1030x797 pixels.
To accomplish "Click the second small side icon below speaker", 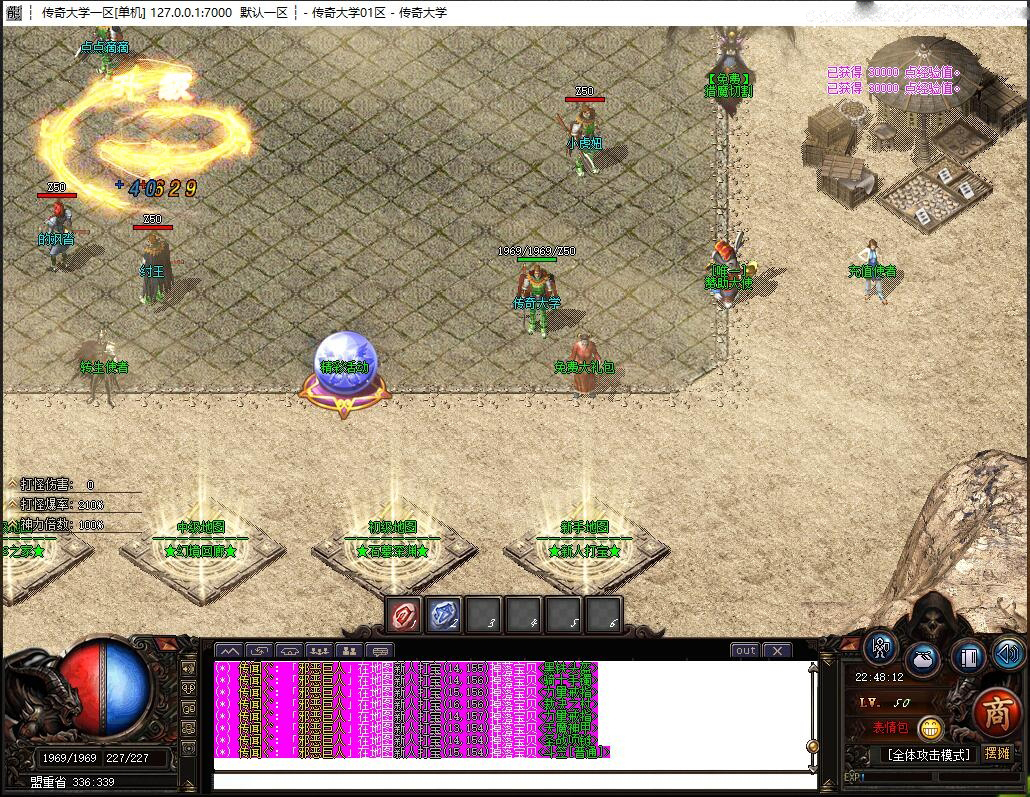I will point(189,689).
